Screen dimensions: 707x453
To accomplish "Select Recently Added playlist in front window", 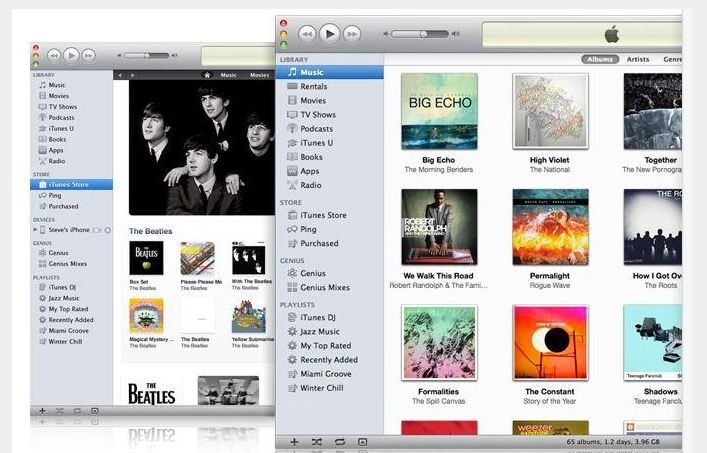I will [x=330, y=360].
